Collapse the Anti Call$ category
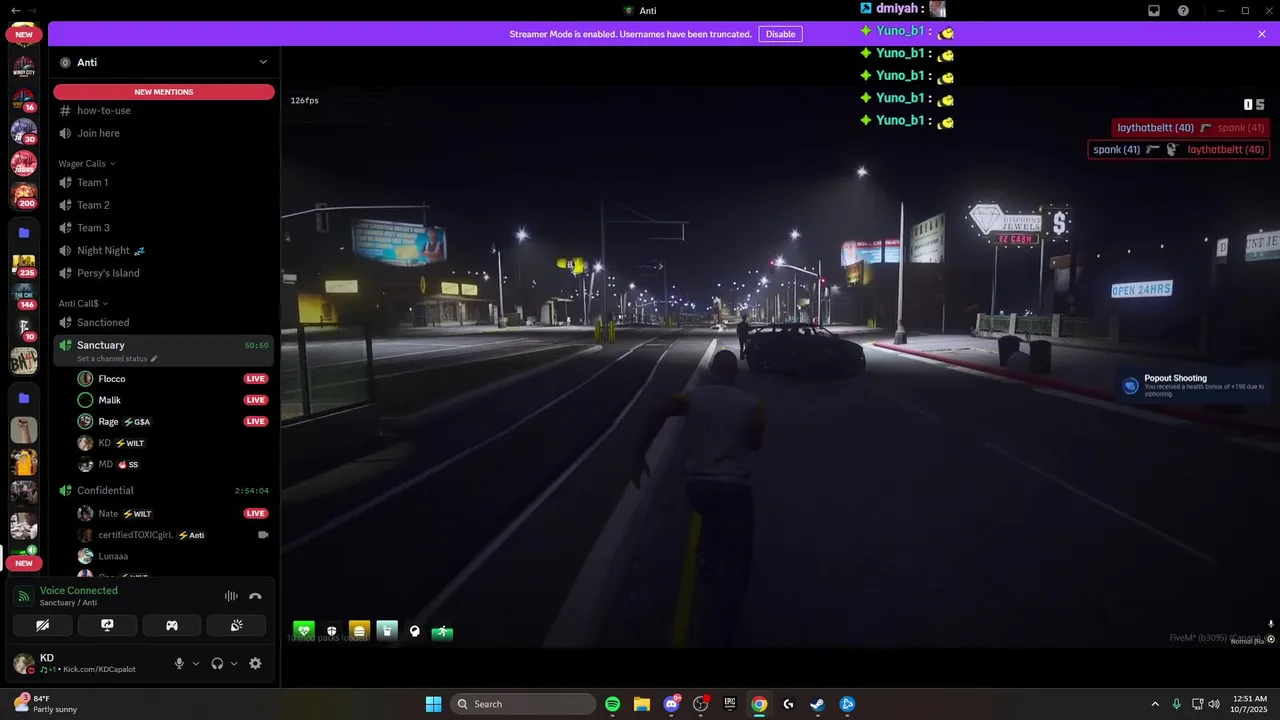This screenshot has height=720, width=1280. [83, 303]
